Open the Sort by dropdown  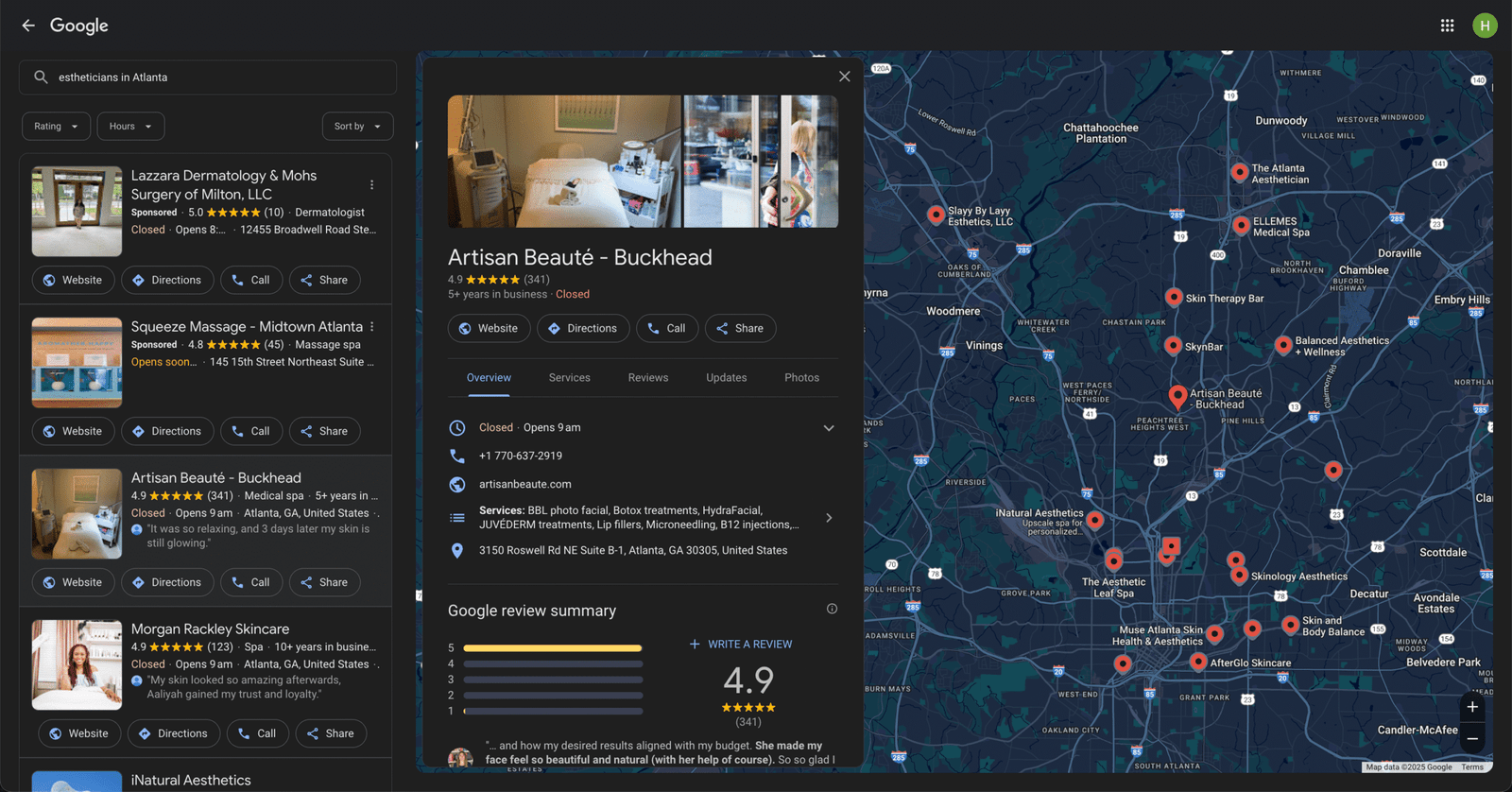(357, 126)
